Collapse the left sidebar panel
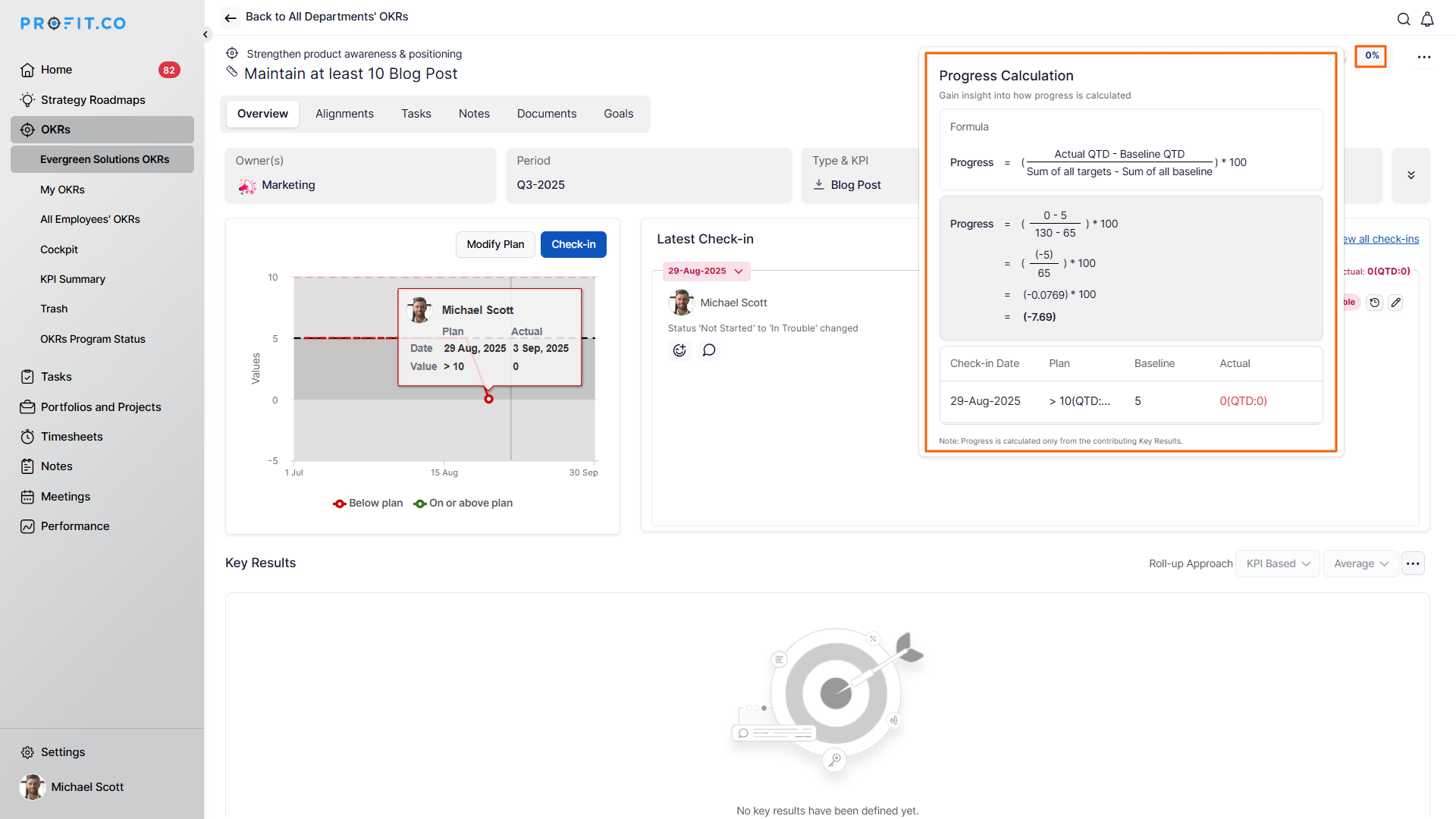Image resolution: width=1456 pixels, height=819 pixels. (206, 34)
